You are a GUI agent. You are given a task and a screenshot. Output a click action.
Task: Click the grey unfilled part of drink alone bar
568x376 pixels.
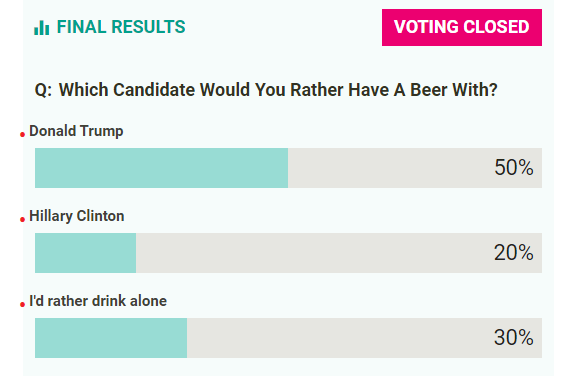pyautogui.click(x=364, y=338)
